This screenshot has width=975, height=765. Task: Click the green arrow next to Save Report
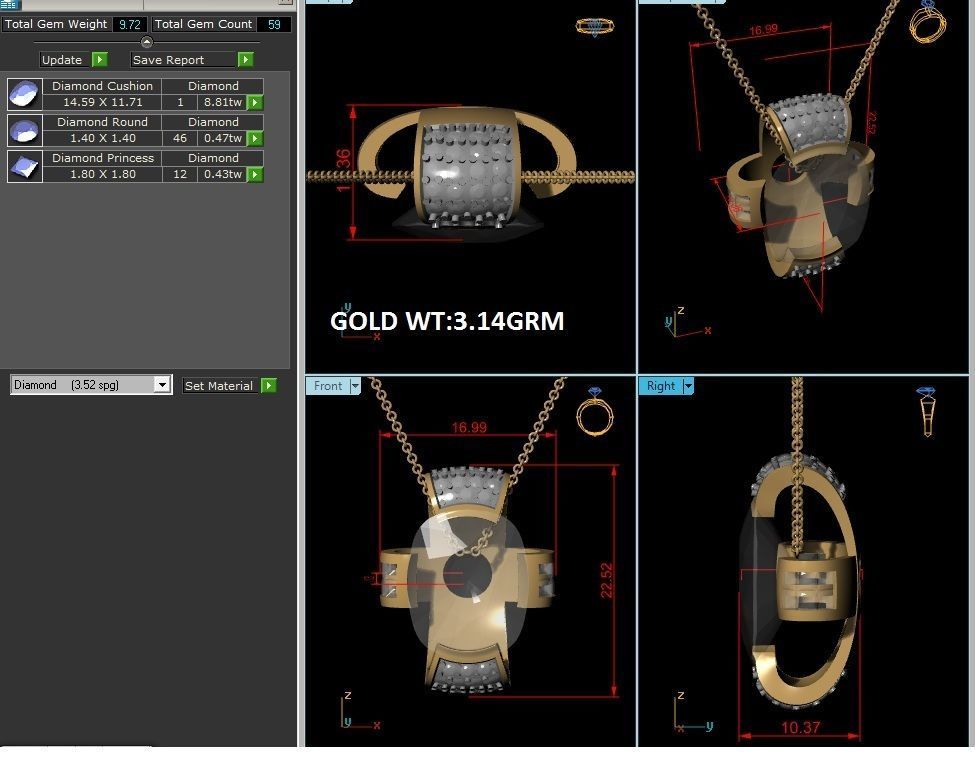(246, 60)
